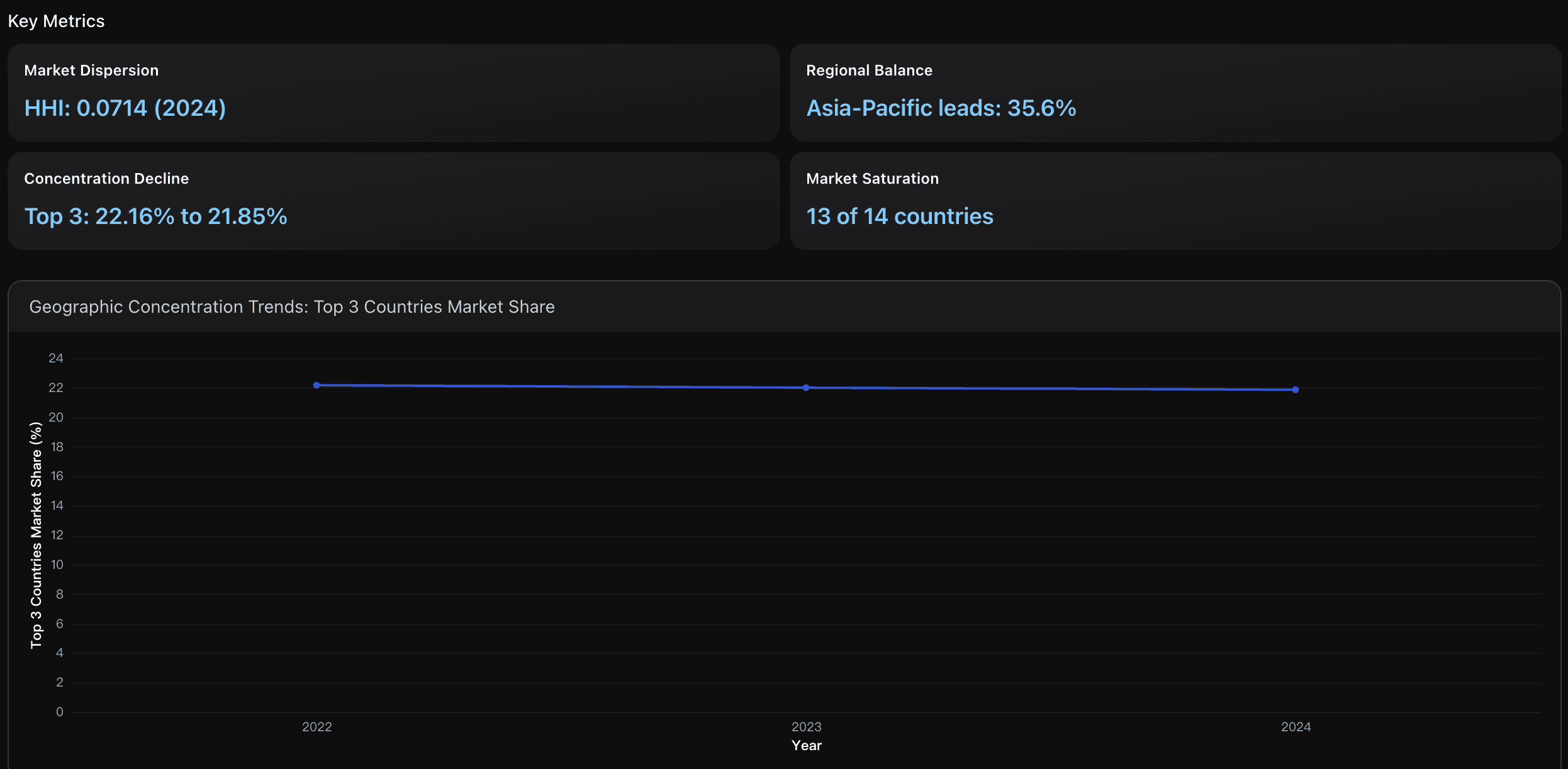Screen dimensions: 1568x769
Task: Select the Market Dispersion card title
Action: pos(91,70)
